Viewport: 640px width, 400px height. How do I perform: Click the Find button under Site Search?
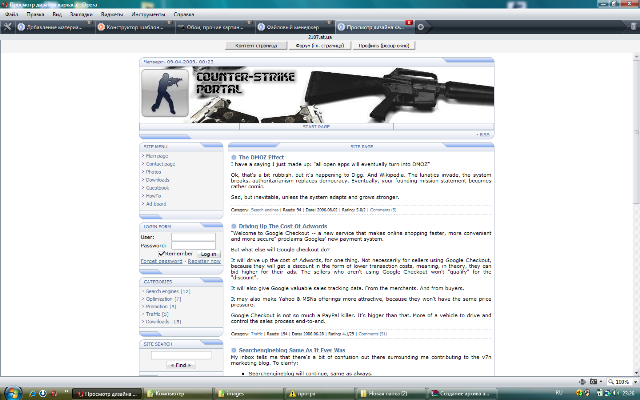[x=180, y=366]
